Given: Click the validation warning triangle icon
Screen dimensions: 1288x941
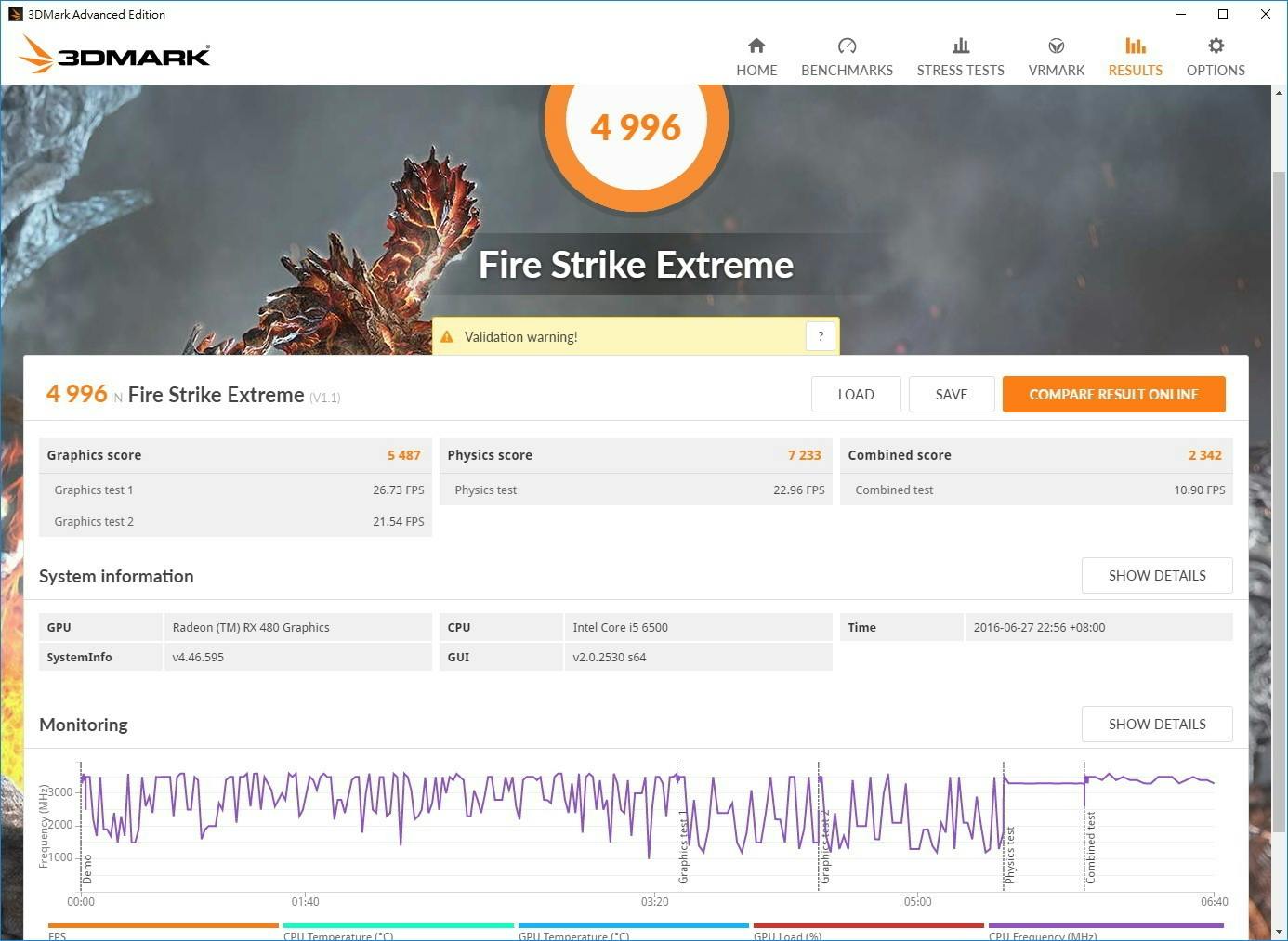Looking at the screenshot, I should [x=447, y=336].
